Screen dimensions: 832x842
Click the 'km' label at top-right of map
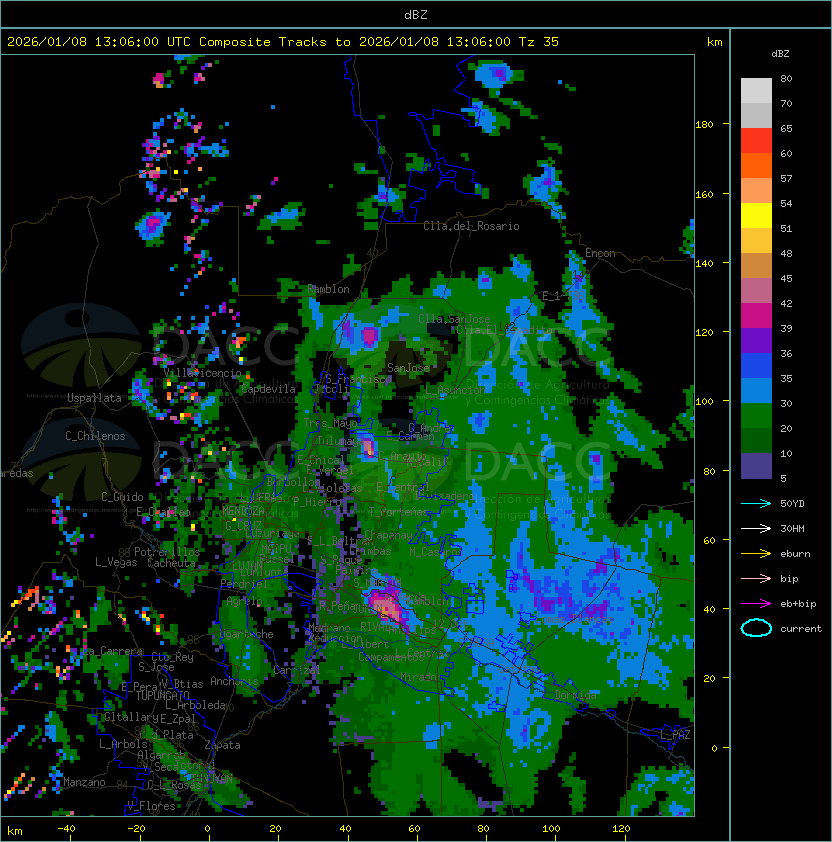coord(714,42)
